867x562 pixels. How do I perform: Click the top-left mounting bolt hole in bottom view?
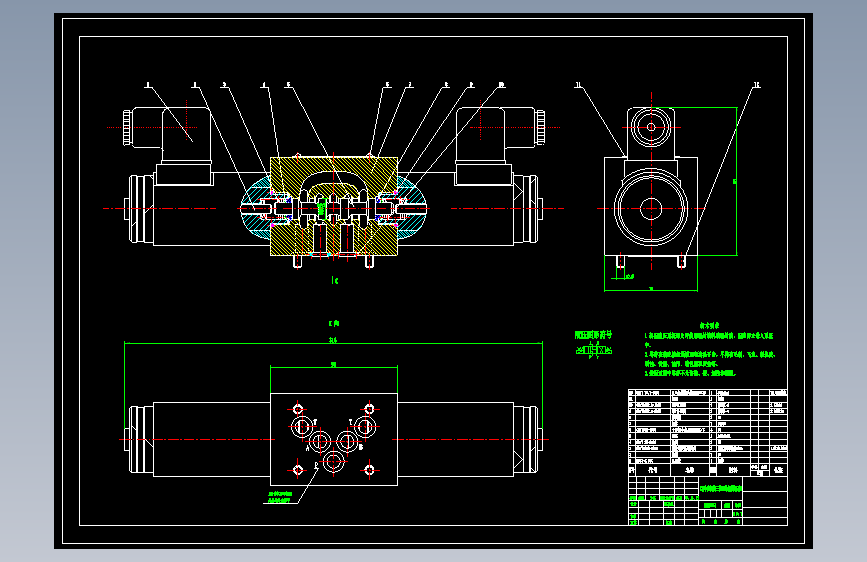pos(298,409)
